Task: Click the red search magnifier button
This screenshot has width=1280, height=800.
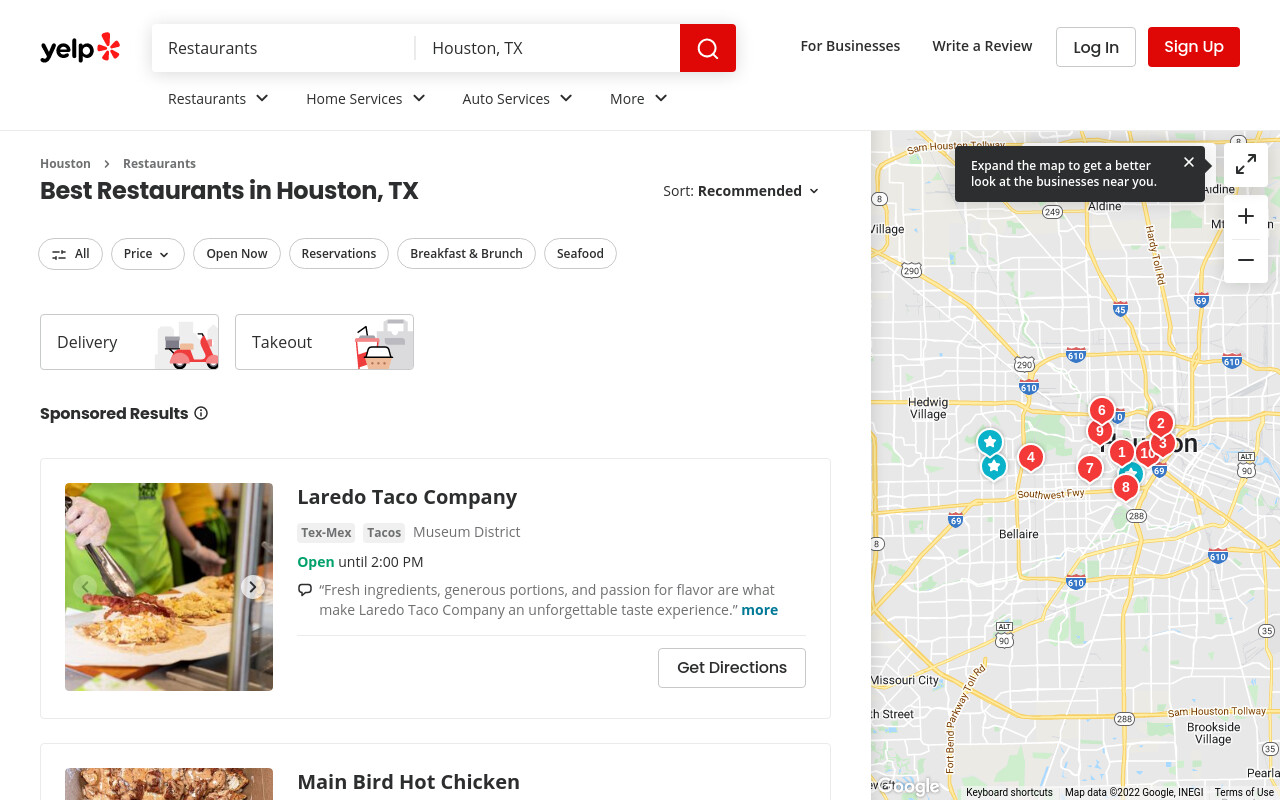Action: coord(708,48)
